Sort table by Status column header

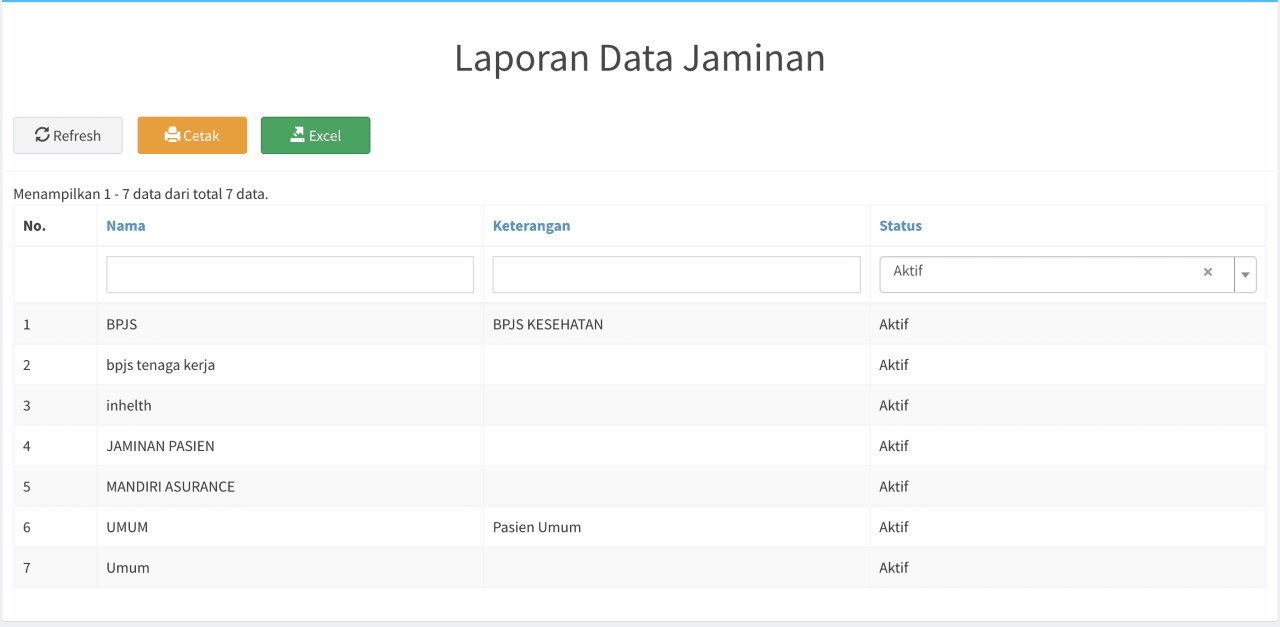coord(900,226)
